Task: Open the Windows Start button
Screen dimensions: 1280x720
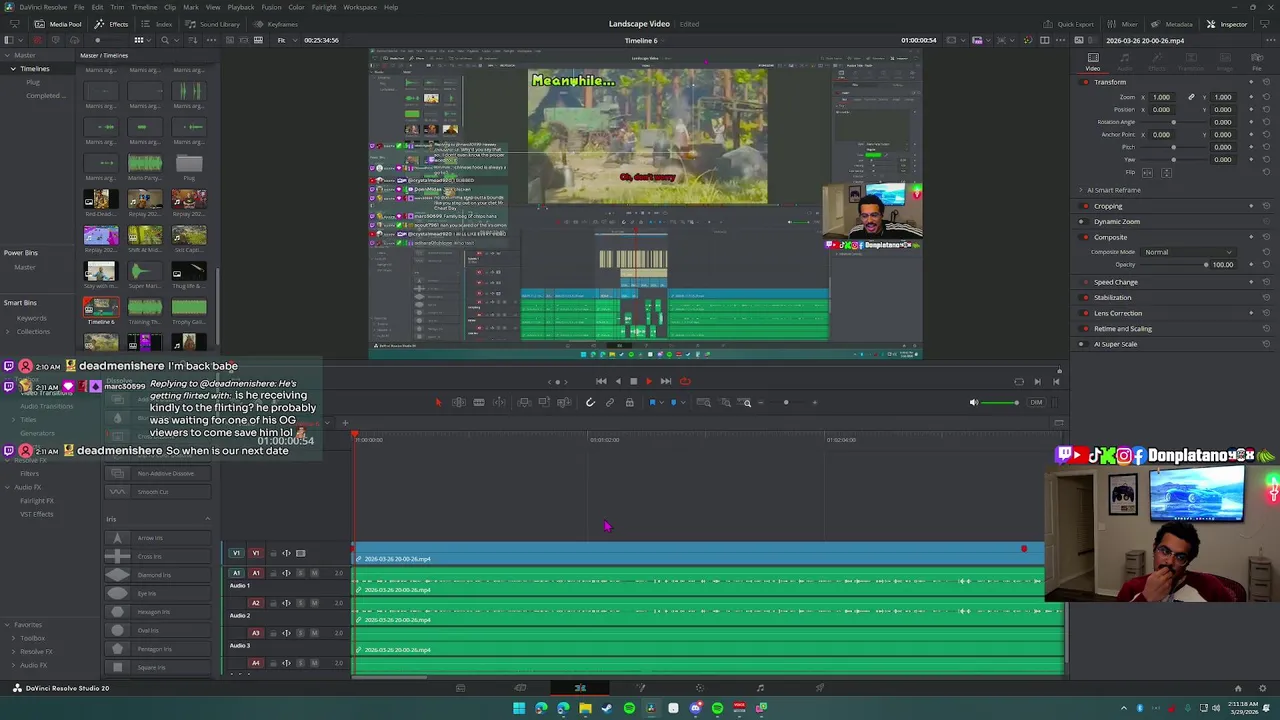Action: click(519, 708)
